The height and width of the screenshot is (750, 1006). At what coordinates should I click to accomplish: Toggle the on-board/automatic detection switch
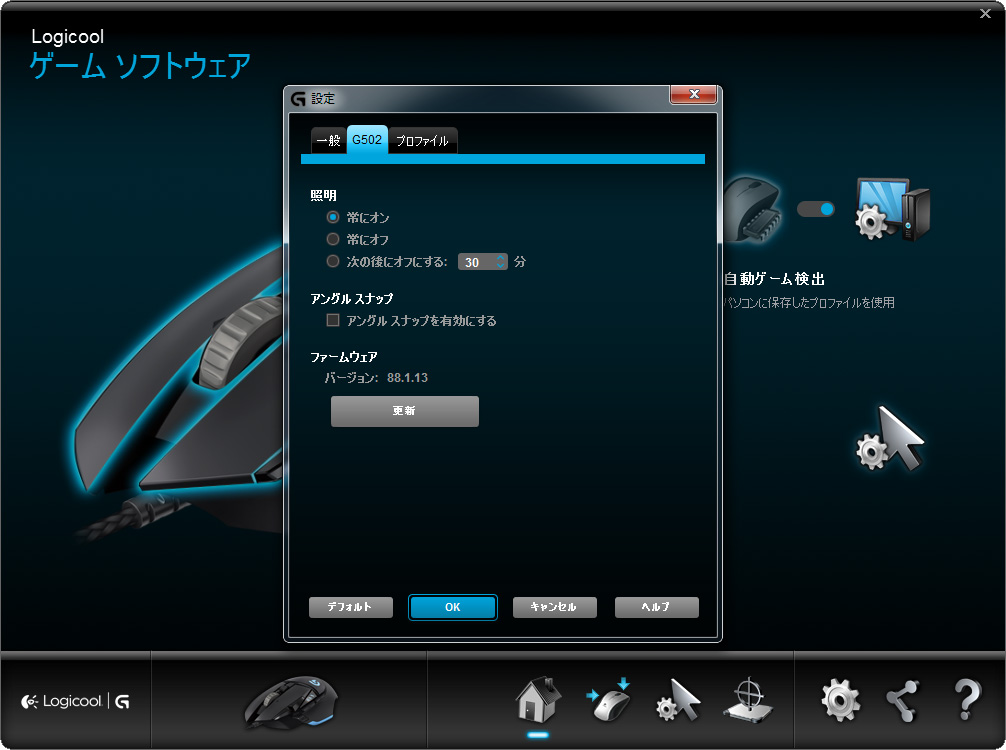click(815, 209)
